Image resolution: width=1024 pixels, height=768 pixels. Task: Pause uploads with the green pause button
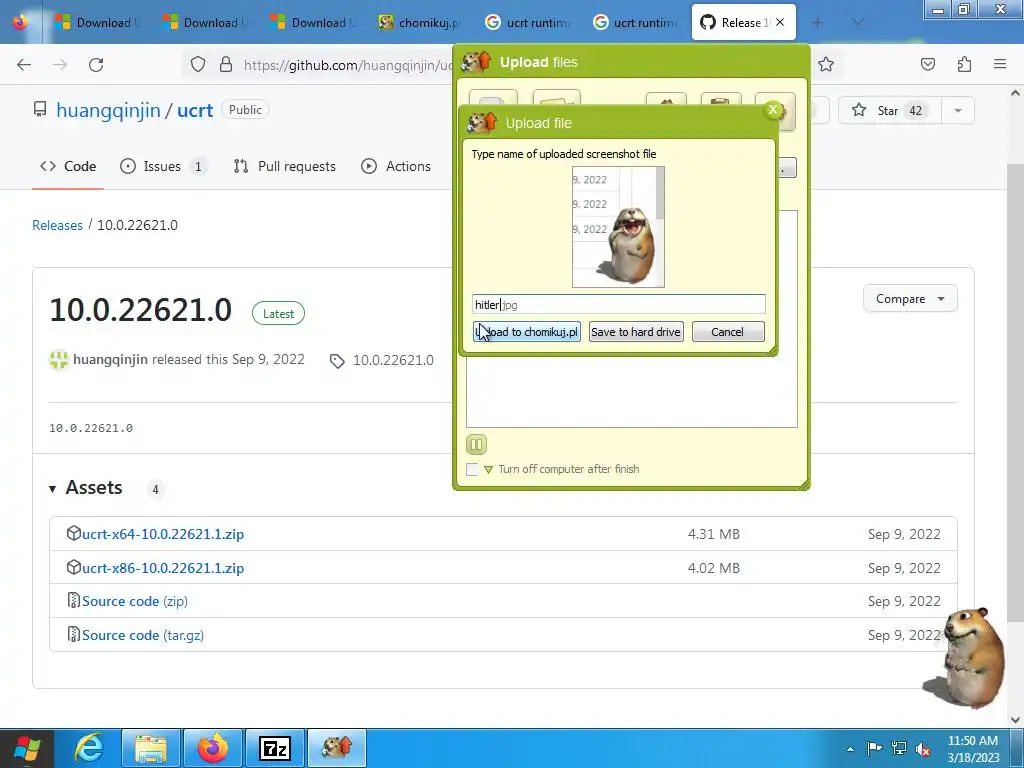click(476, 445)
